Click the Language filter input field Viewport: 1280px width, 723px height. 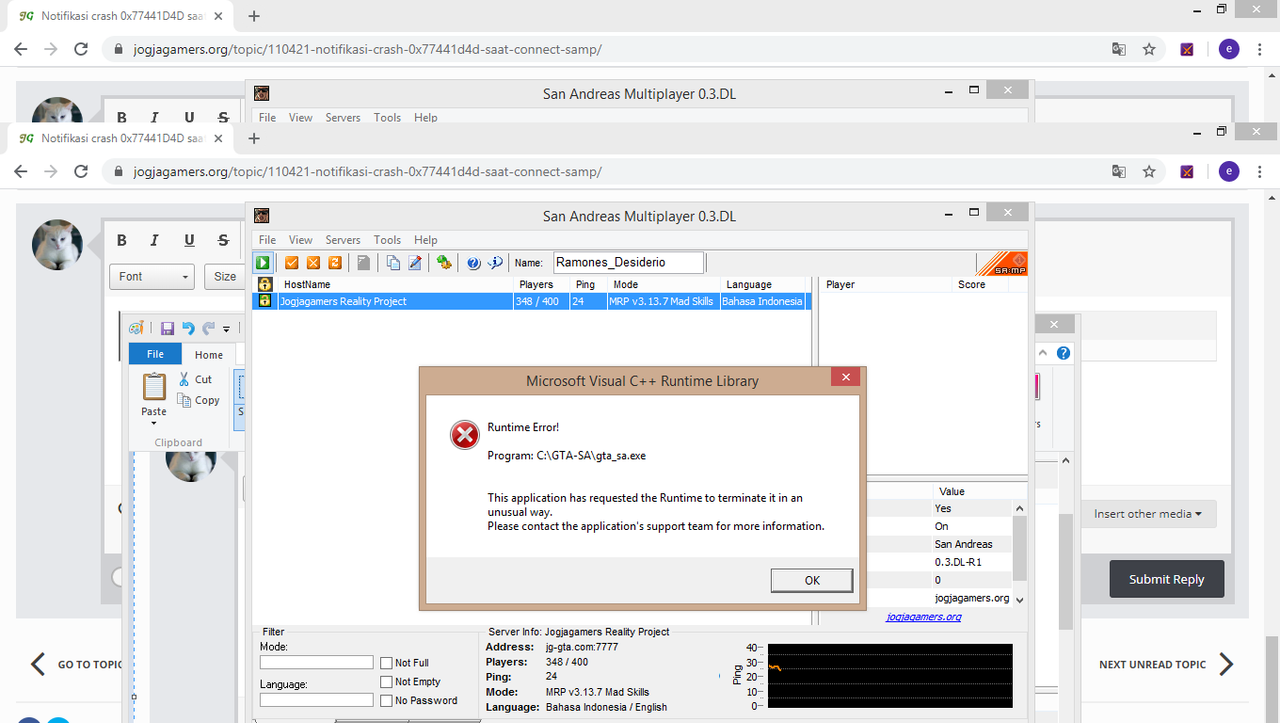coord(316,700)
